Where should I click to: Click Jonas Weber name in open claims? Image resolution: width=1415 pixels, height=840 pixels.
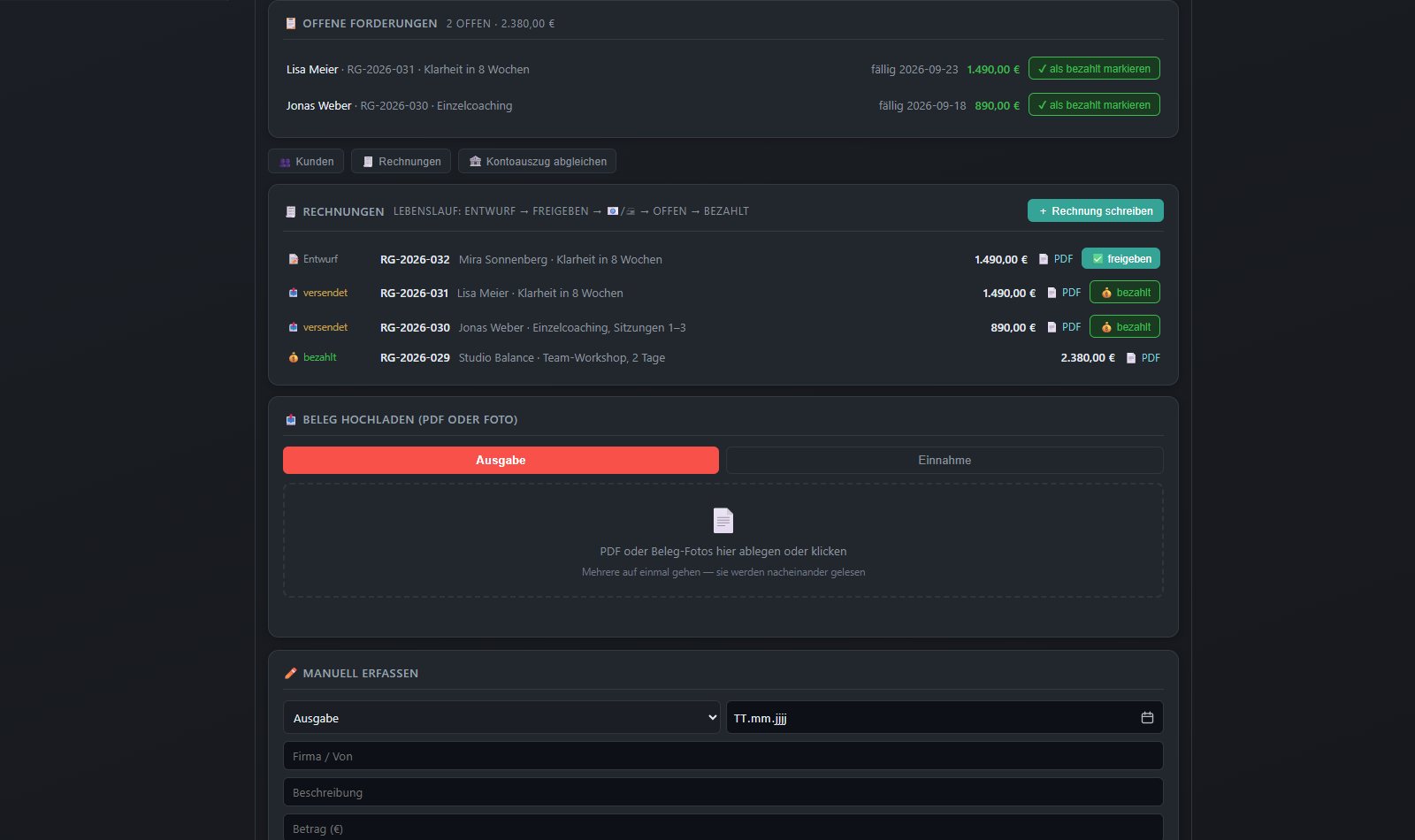318,105
